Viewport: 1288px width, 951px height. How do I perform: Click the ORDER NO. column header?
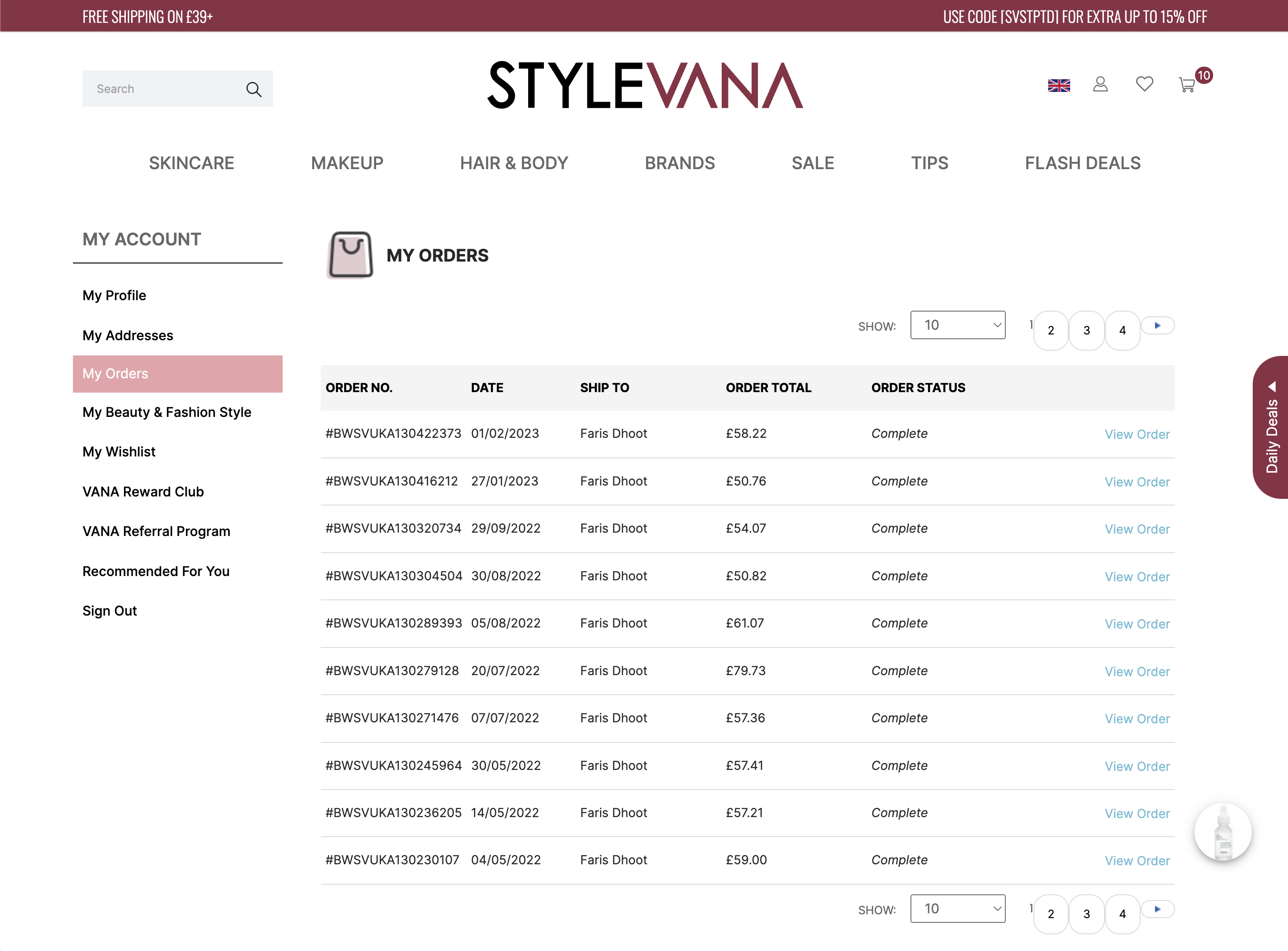tap(359, 388)
